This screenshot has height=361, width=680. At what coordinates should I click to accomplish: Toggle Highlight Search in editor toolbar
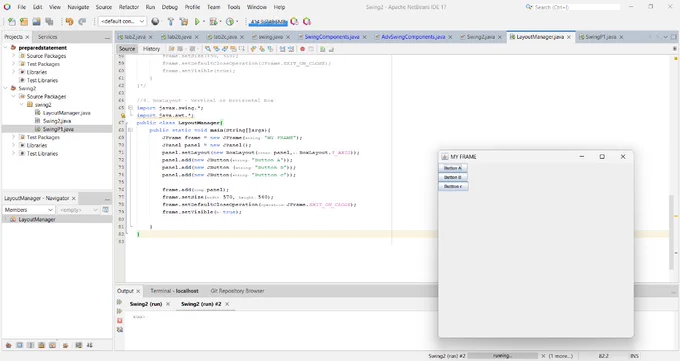click(233, 49)
